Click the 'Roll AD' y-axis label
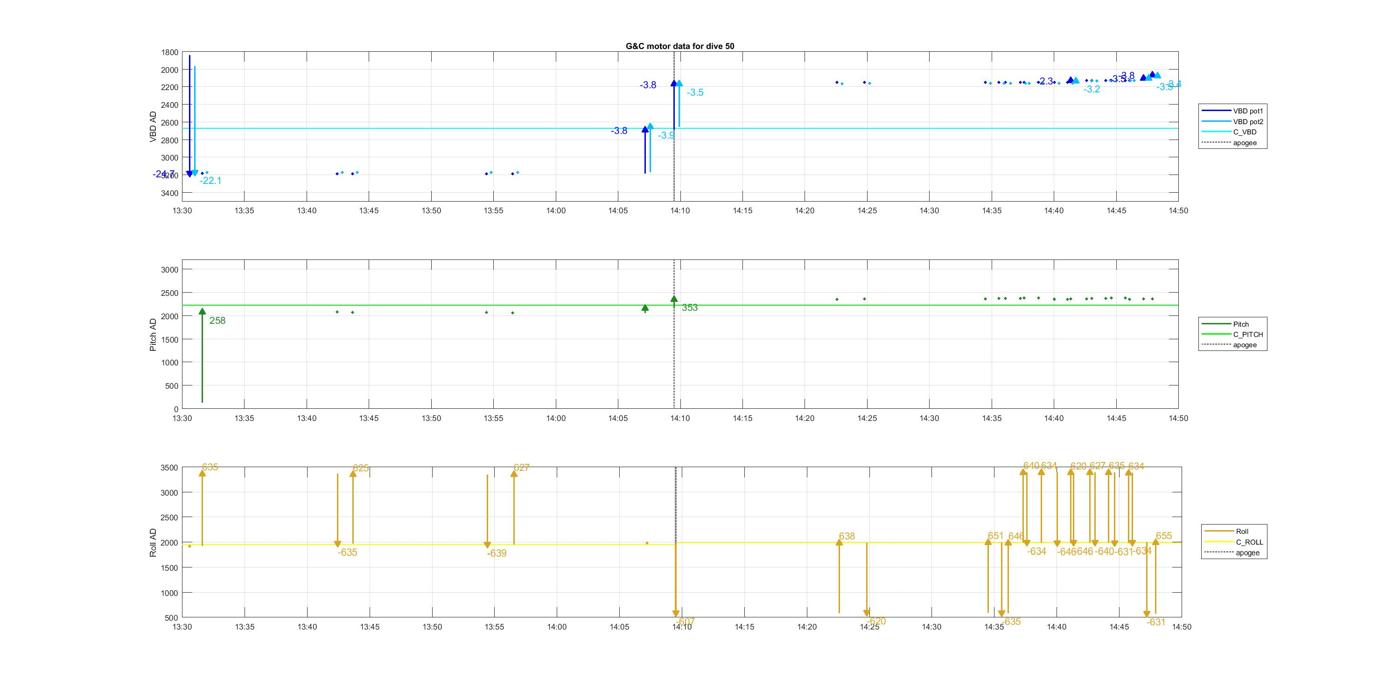Screen dimensions: 1400x693 point(154,542)
